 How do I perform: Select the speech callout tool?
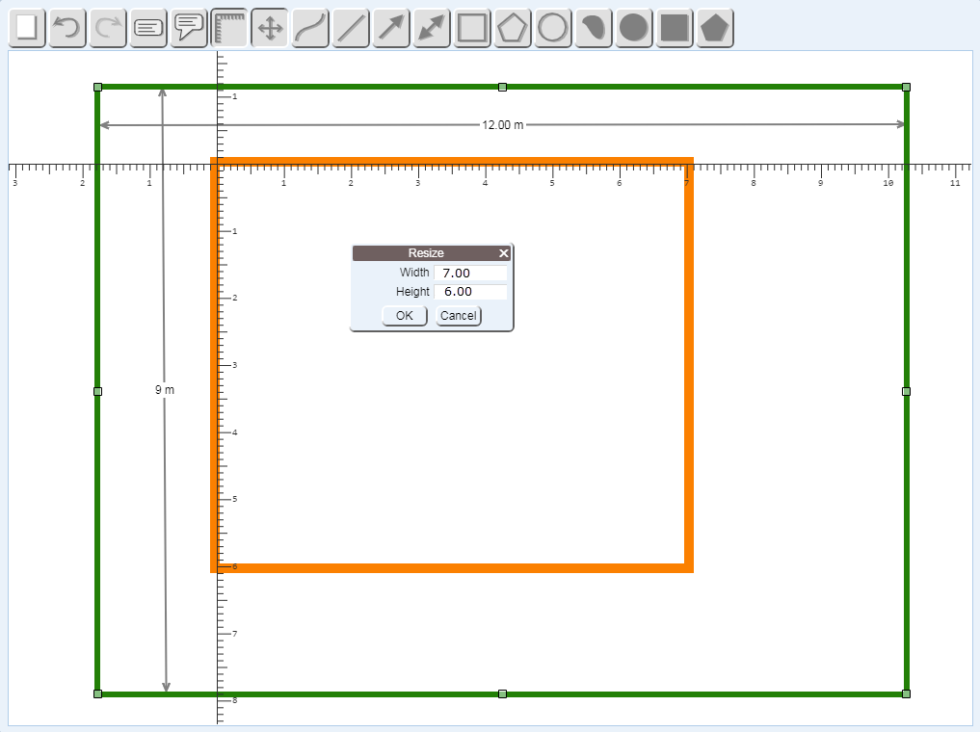click(189, 28)
